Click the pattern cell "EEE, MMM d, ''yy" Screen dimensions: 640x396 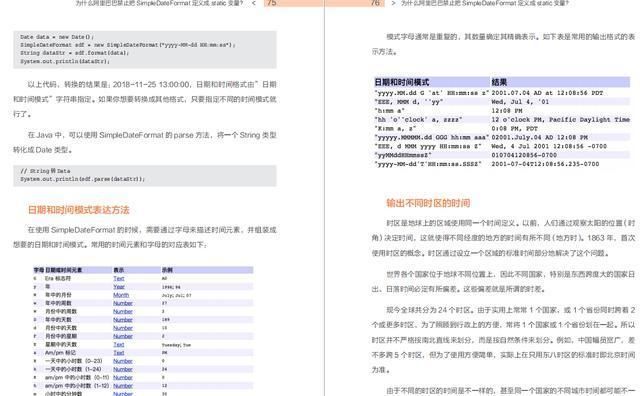(x=409, y=102)
